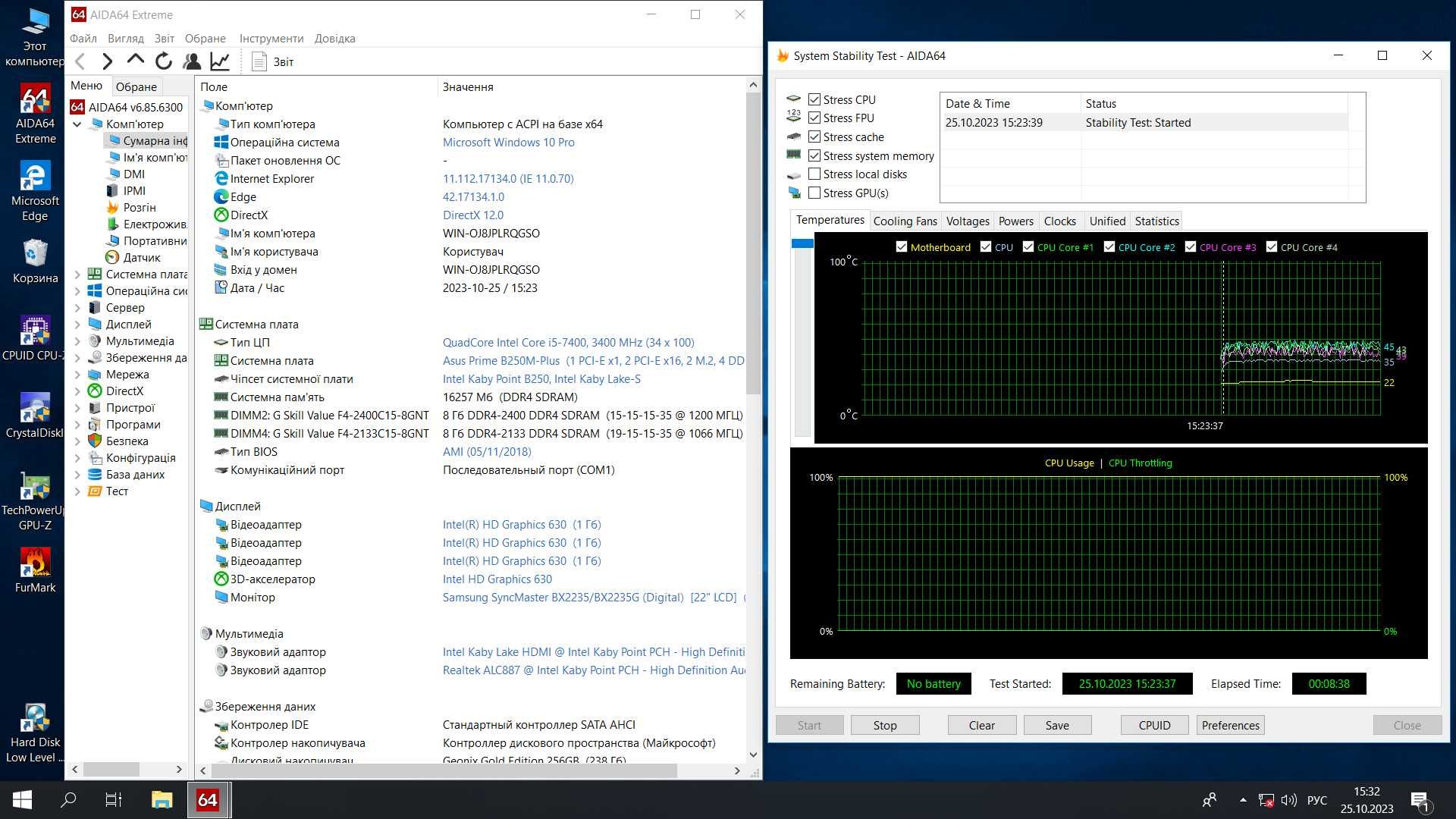Click the Stop button in stability test
This screenshot has height=819, width=1456.
pyautogui.click(x=884, y=724)
